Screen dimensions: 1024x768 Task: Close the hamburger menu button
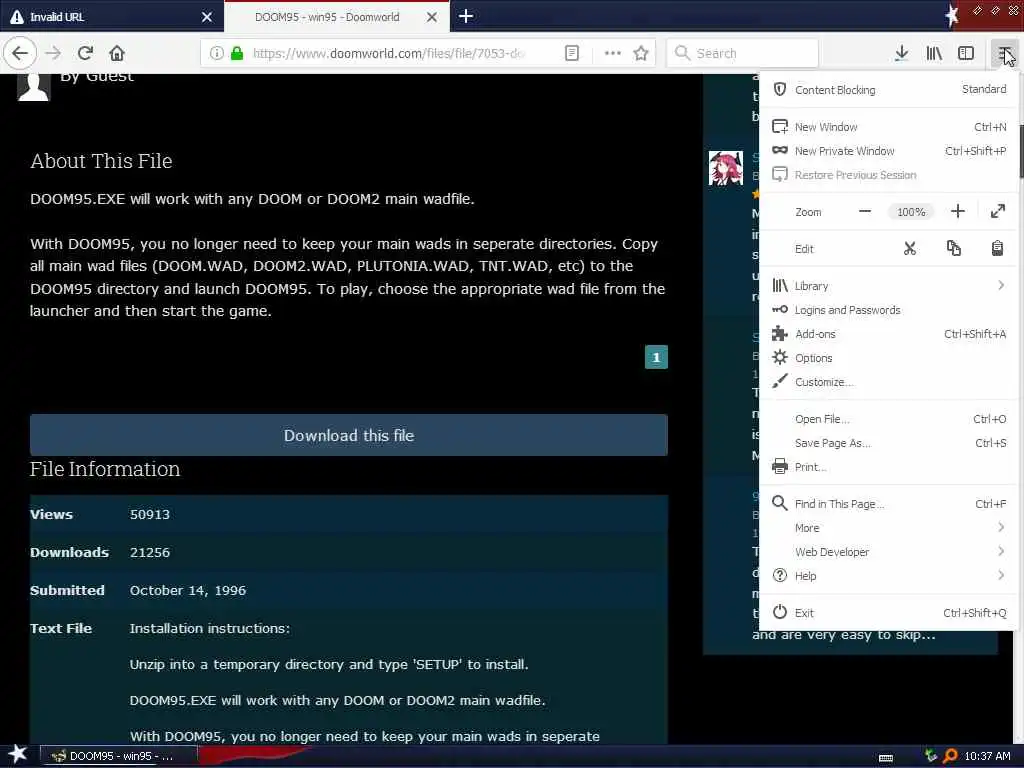point(1004,53)
